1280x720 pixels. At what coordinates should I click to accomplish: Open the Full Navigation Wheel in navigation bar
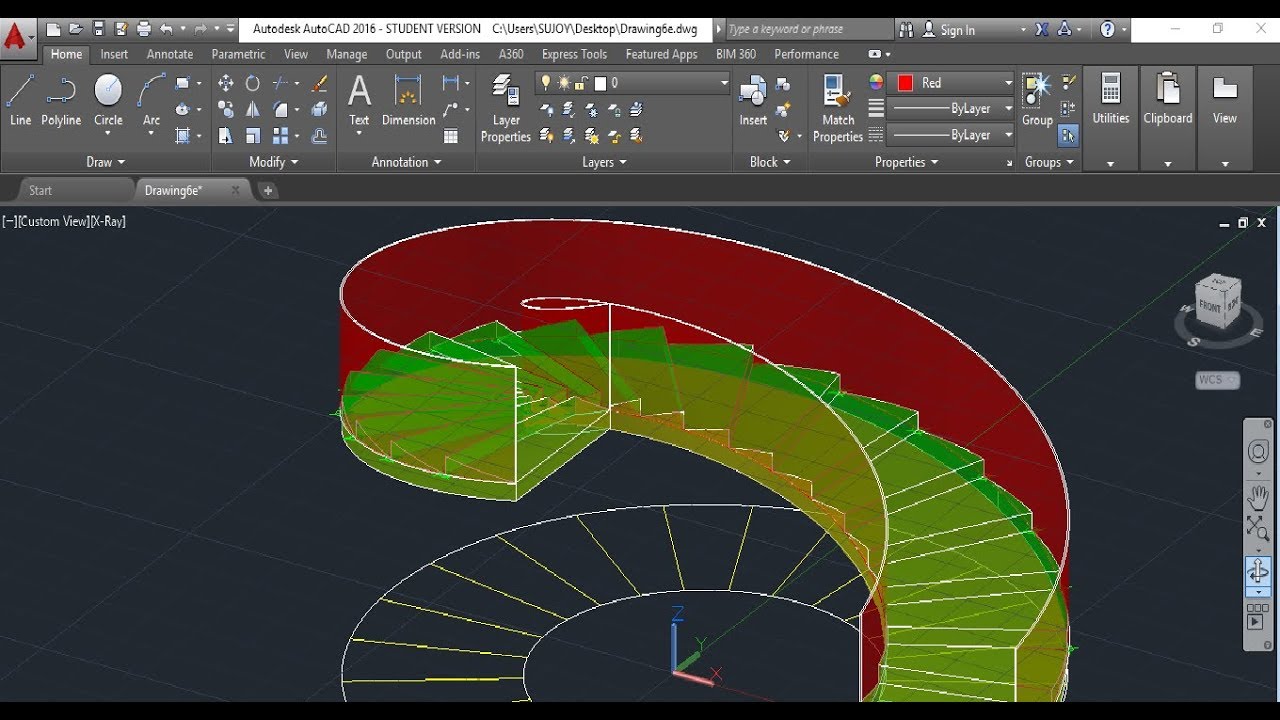[1258, 452]
